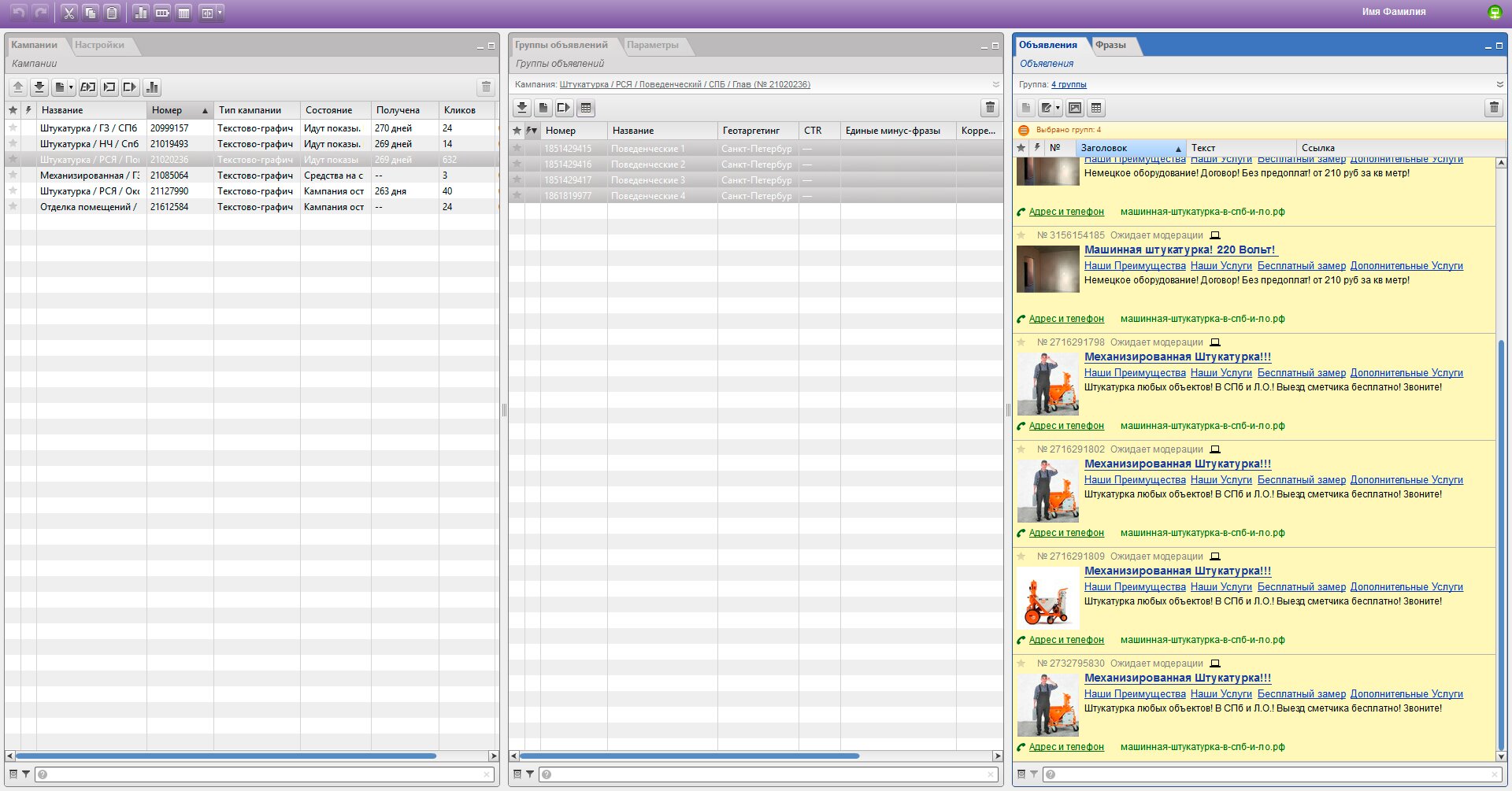This screenshot has height=791, width=1512.
Task: Expand the Группа info chevron in ads panel
Action: 1499,84
